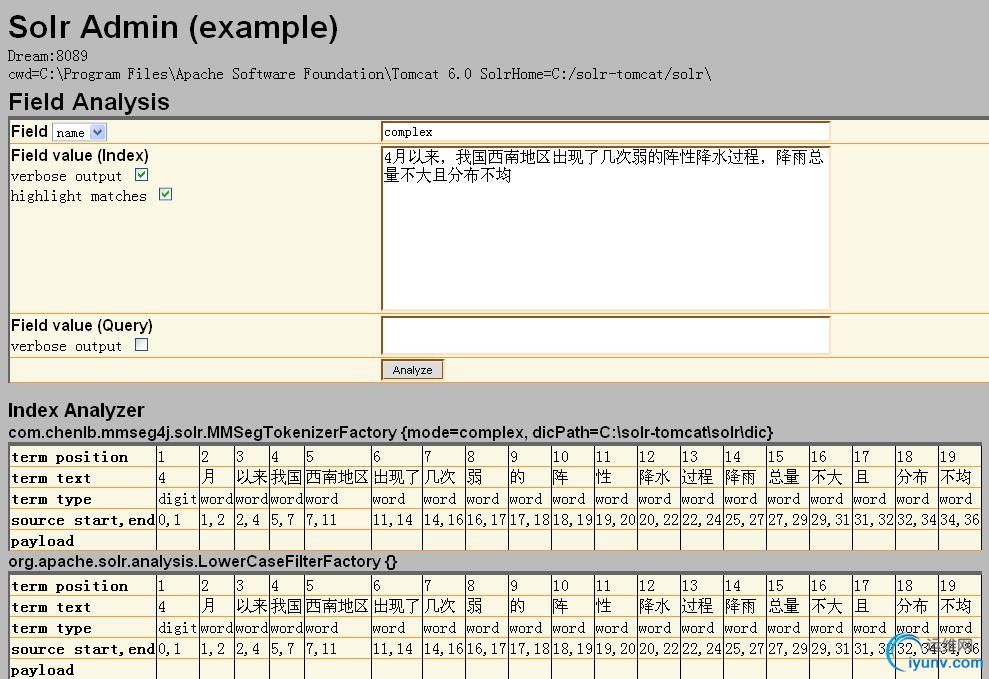The height and width of the screenshot is (679, 989).
Task: Click term text "以来" in MMSegTokenizerFactory table
Action: [252, 477]
